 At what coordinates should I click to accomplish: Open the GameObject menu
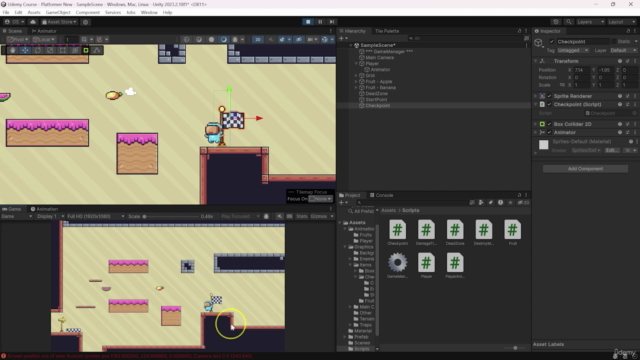pyautogui.click(x=58, y=13)
